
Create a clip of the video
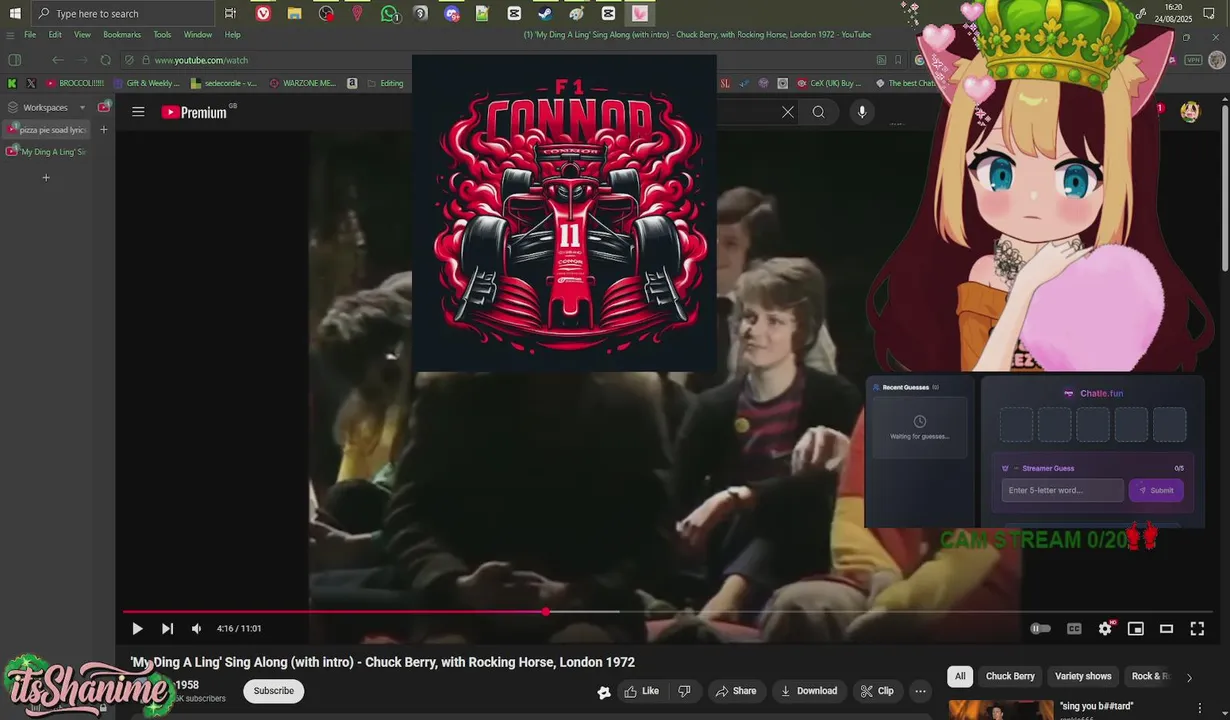877,691
